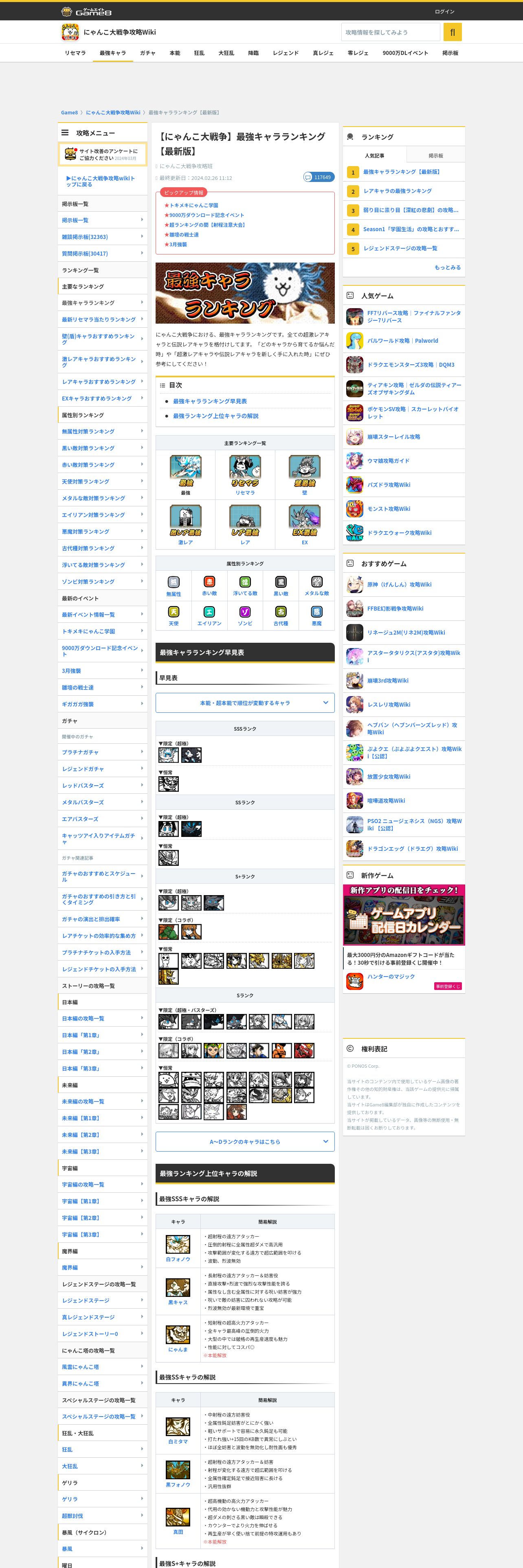Click the 真田 character icon
The image size is (523, 1568).
[x=178, y=1516]
